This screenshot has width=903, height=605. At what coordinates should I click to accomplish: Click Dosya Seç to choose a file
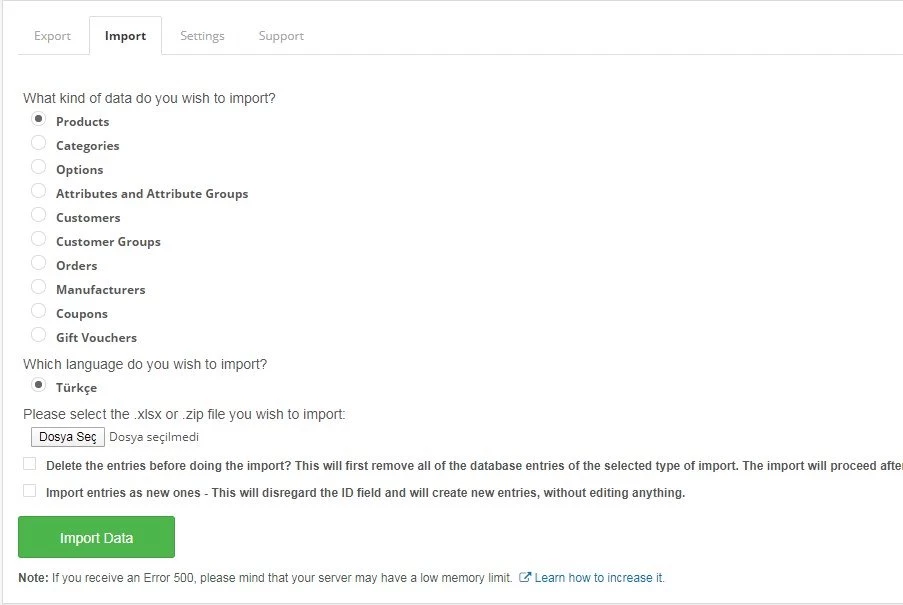point(67,437)
